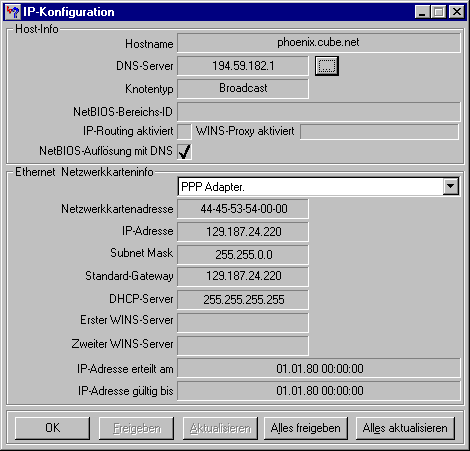470x451 pixels.
Task: Select the Hostname field phoenix.cube.net
Action: point(319,43)
